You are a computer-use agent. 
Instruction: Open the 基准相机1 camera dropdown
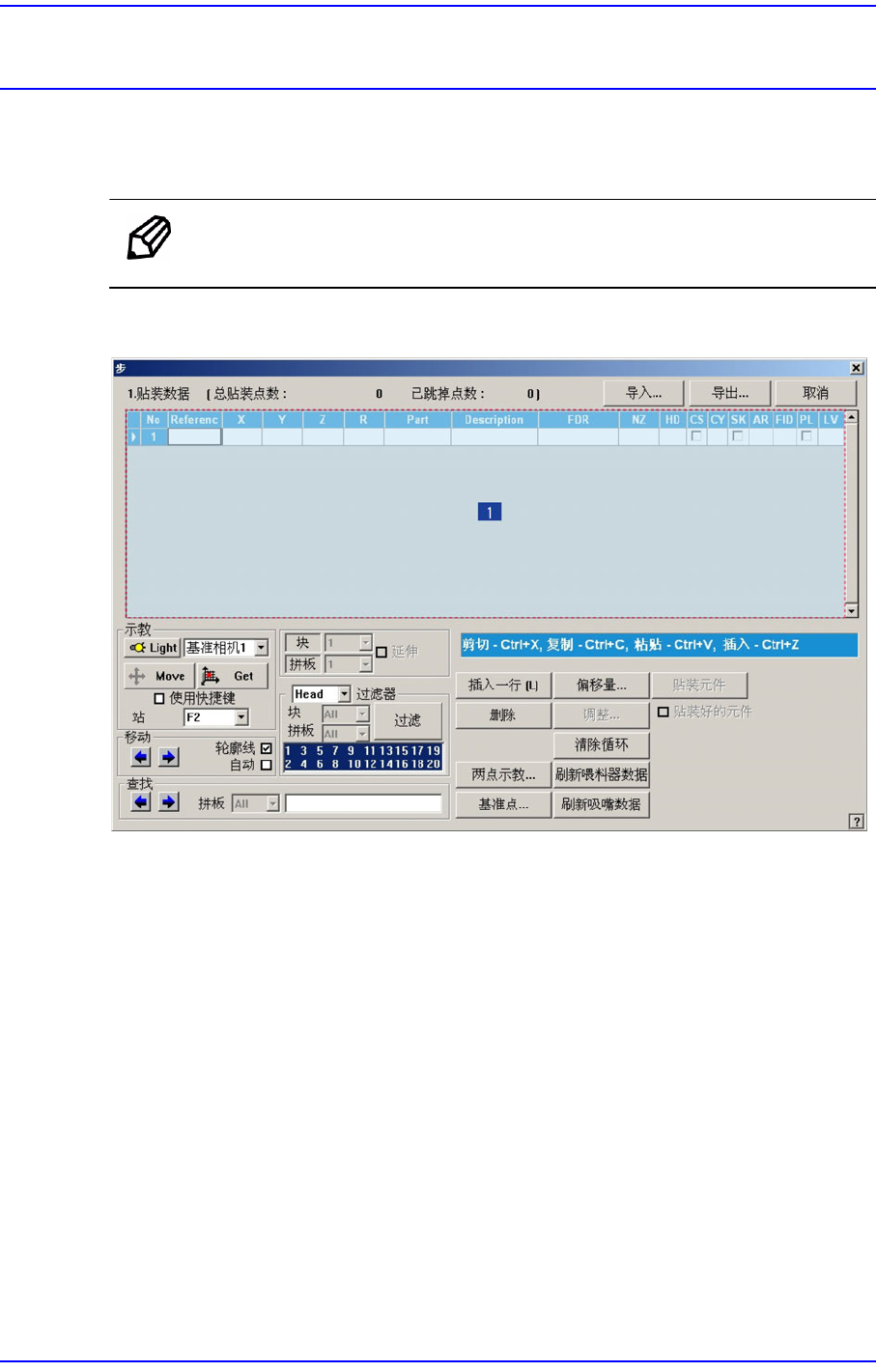261,648
